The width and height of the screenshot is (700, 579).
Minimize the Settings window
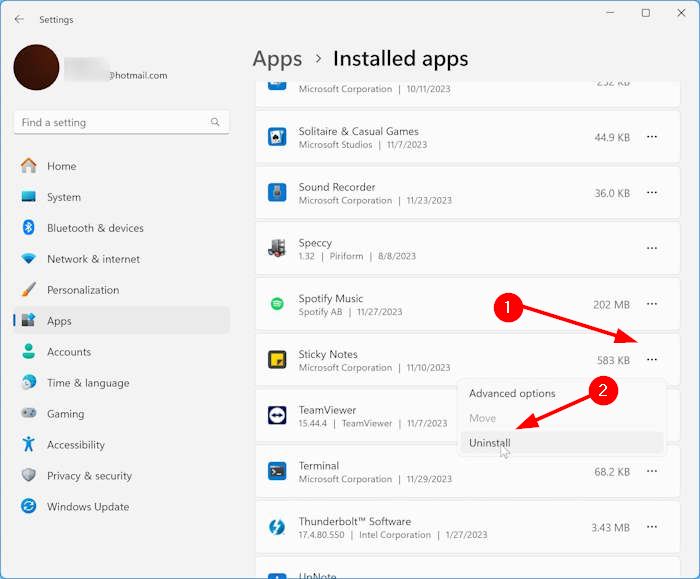tap(610, 13)
